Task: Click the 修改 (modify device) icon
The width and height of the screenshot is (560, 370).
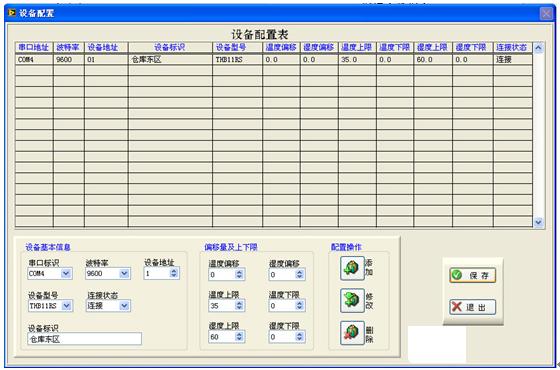Action: (352, 300)
